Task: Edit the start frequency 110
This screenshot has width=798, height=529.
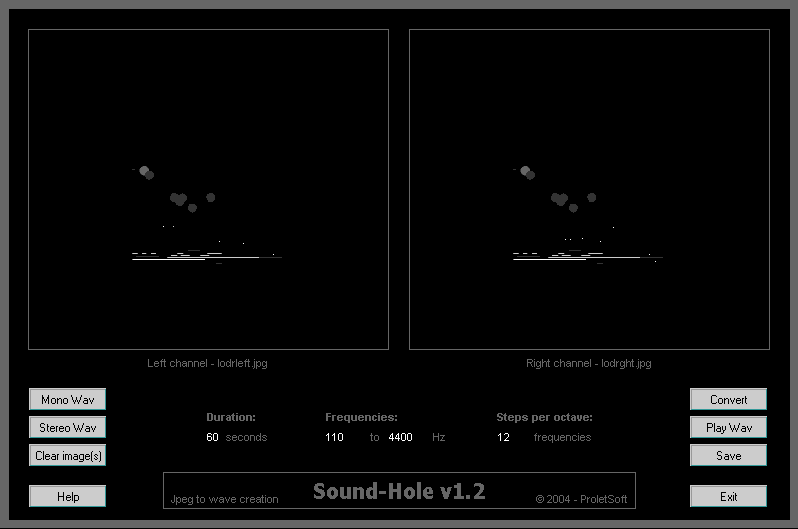Action: [x=334, y=437]
